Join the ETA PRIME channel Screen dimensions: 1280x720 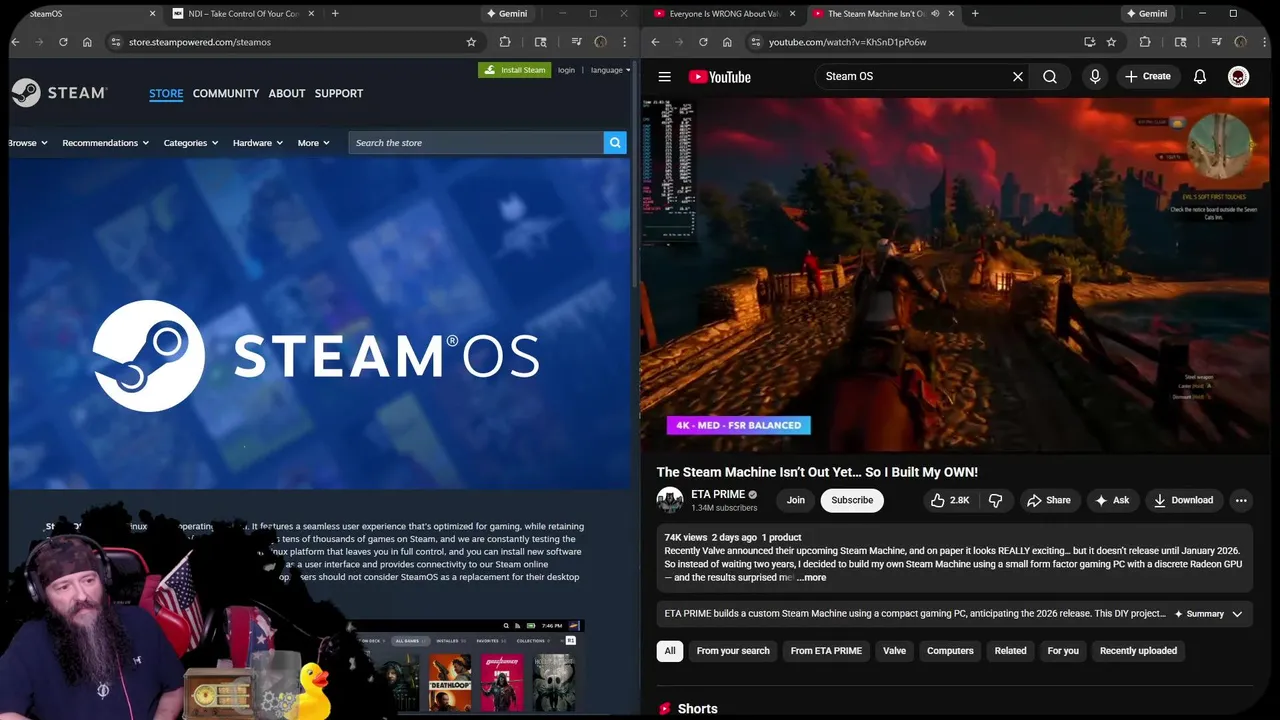pyautogui.click(x=796, y=500)
